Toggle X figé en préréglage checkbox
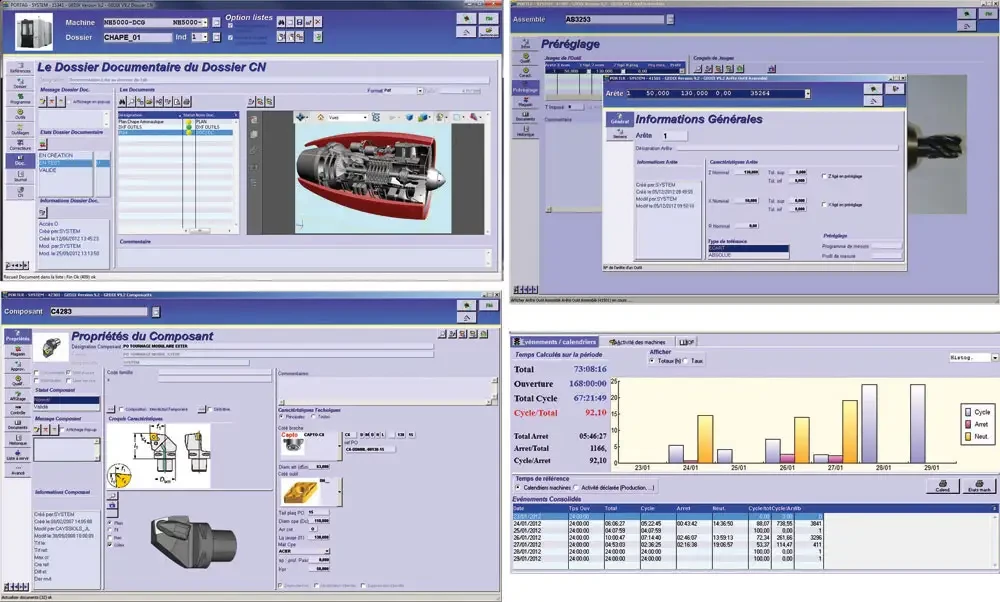This screenshot has height=602, width=1000. point(824,205)
